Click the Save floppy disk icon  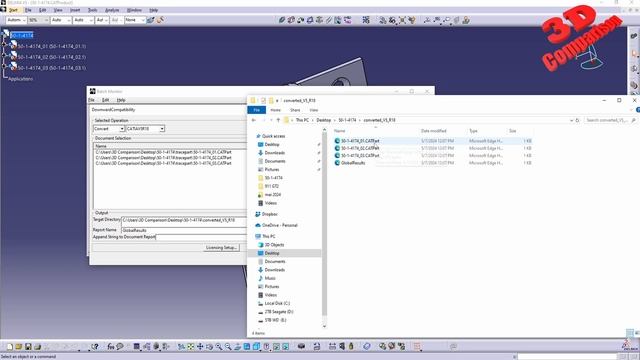(x=28, y=347)
